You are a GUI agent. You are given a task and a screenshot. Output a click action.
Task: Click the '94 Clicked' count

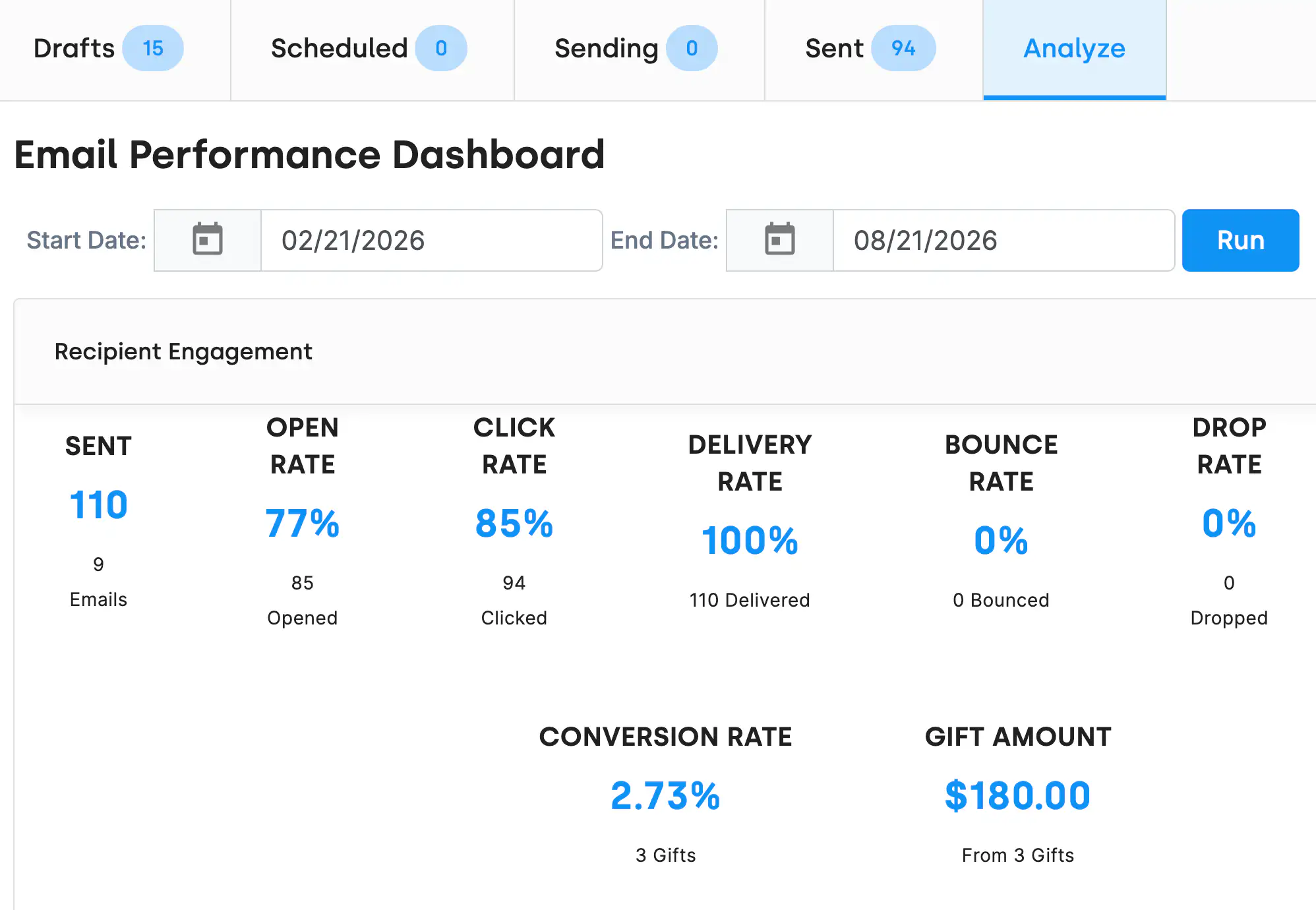tap(514, 600)
